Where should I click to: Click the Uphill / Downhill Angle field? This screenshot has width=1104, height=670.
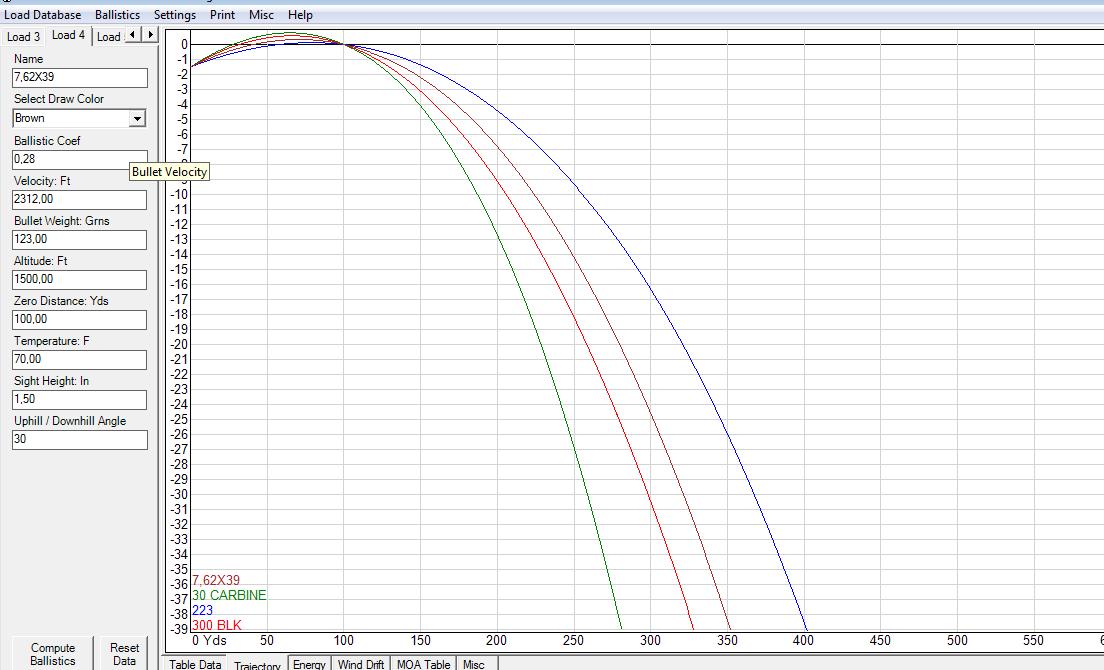(x=79, y=439)
